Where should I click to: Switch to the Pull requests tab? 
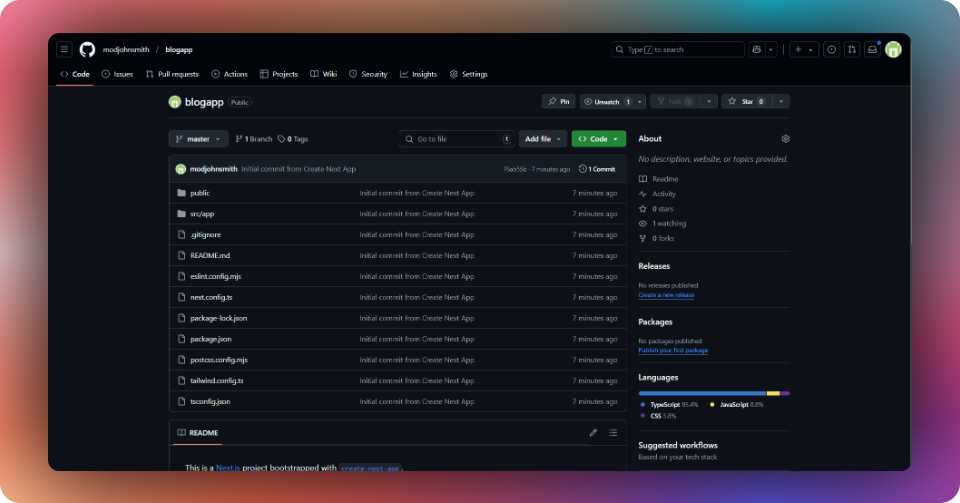click(172, 74)
